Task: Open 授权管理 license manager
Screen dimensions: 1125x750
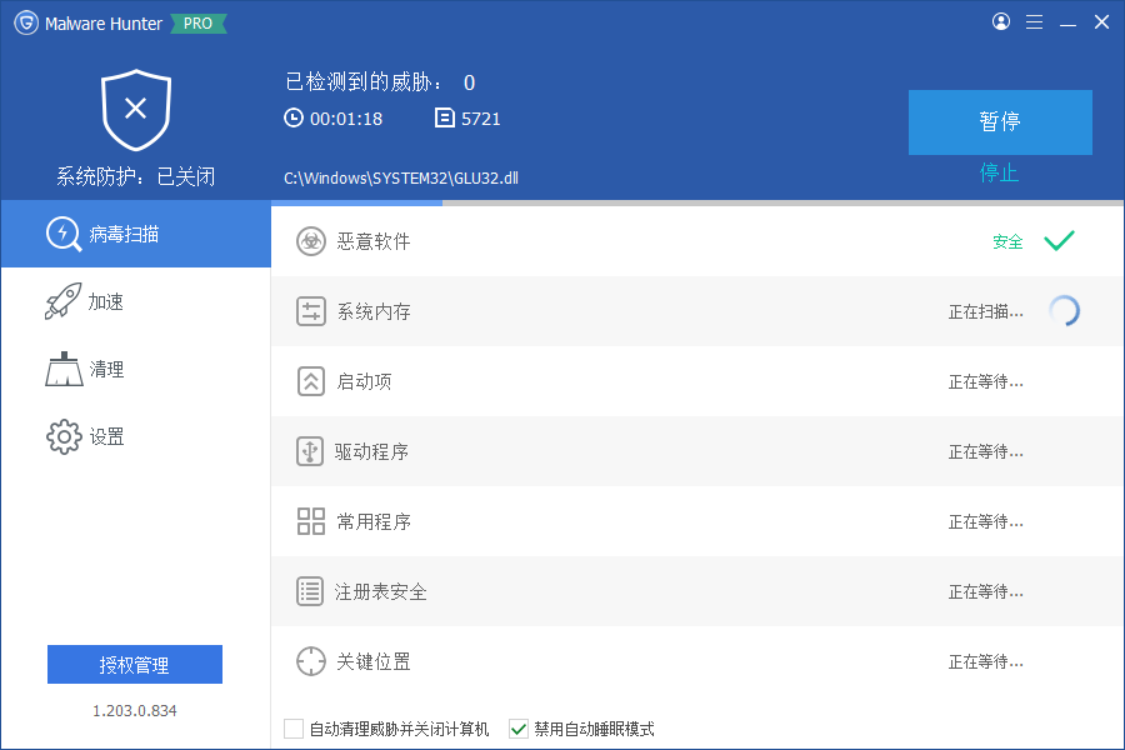Action: coord(135,664)
